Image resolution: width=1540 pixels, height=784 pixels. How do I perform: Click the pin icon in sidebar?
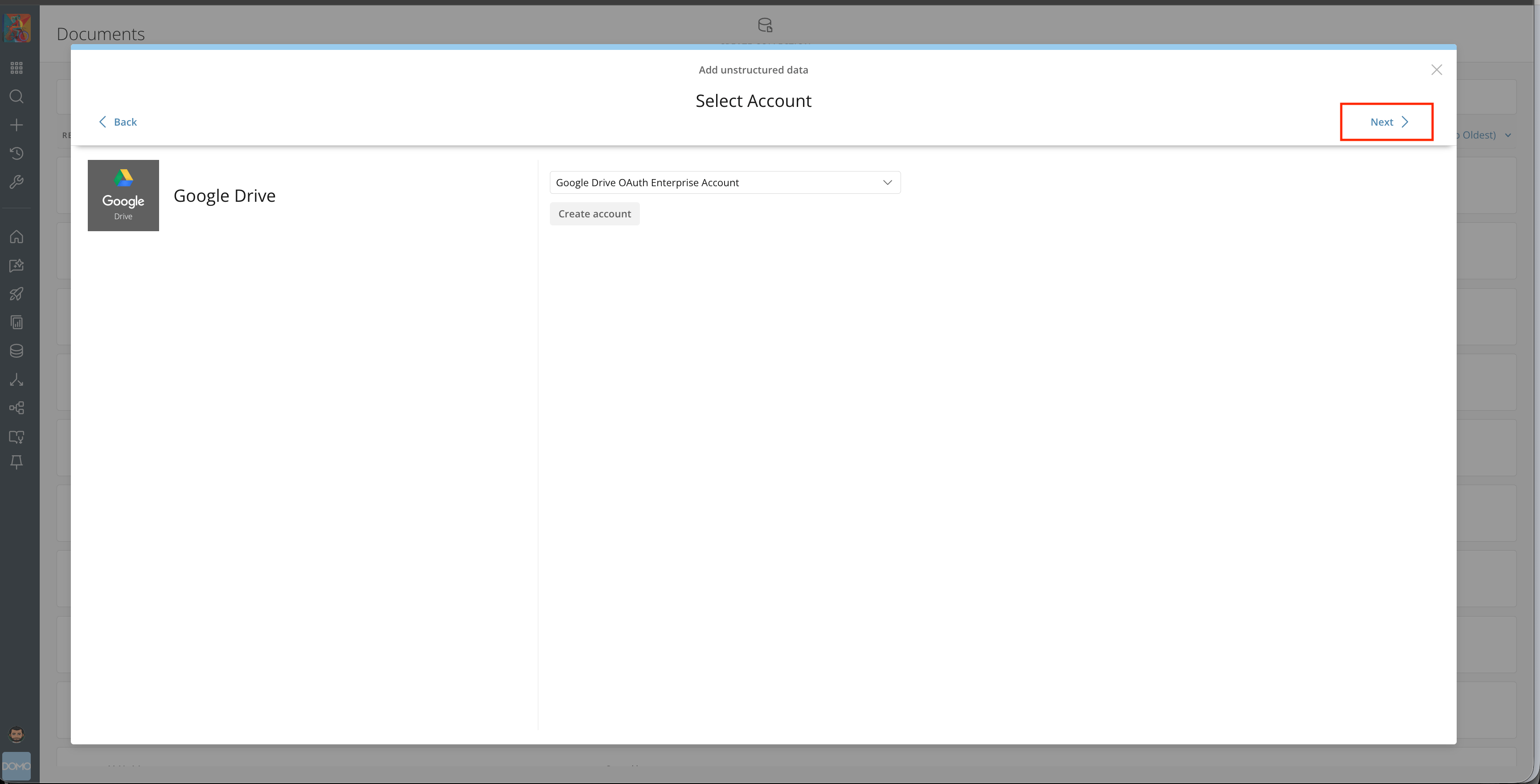pyautogui.click(x=17, y=462)
